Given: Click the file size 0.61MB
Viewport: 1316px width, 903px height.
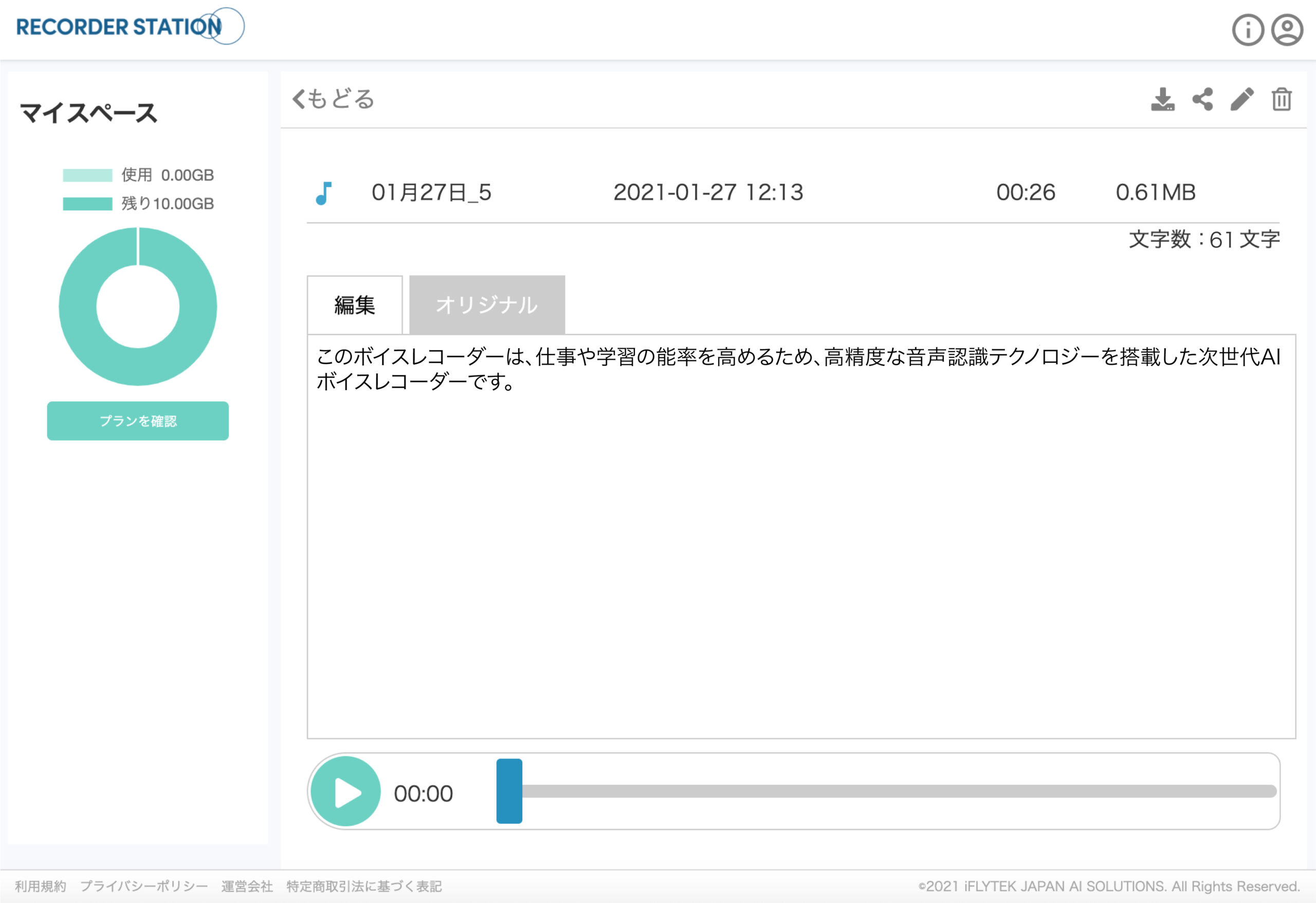Looking at the screenshot, I should coord(1156,193).
